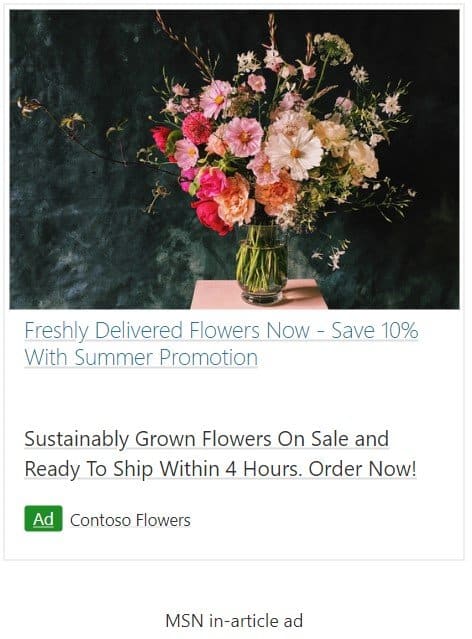
Task: Select the 'With Summer Promotion' headline line
Action: pos(141,357)
